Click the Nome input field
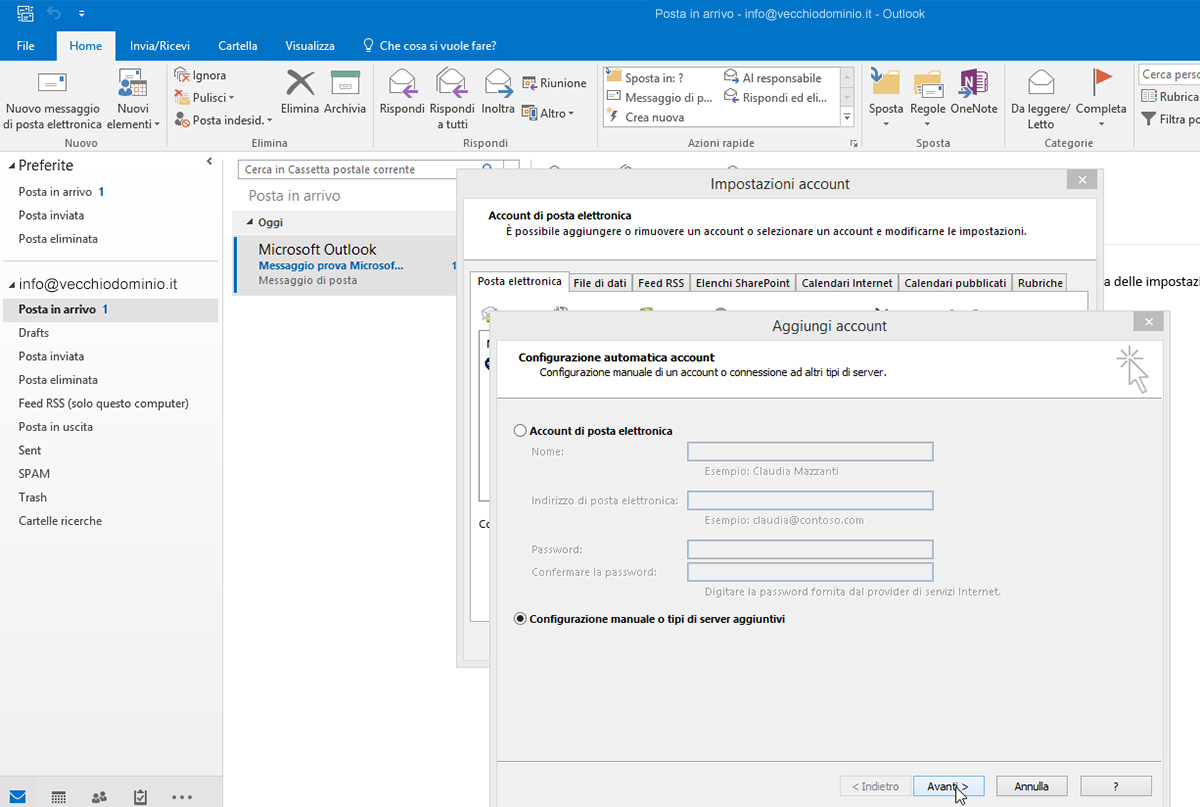1200x807 pixels. tap(810, 452)
